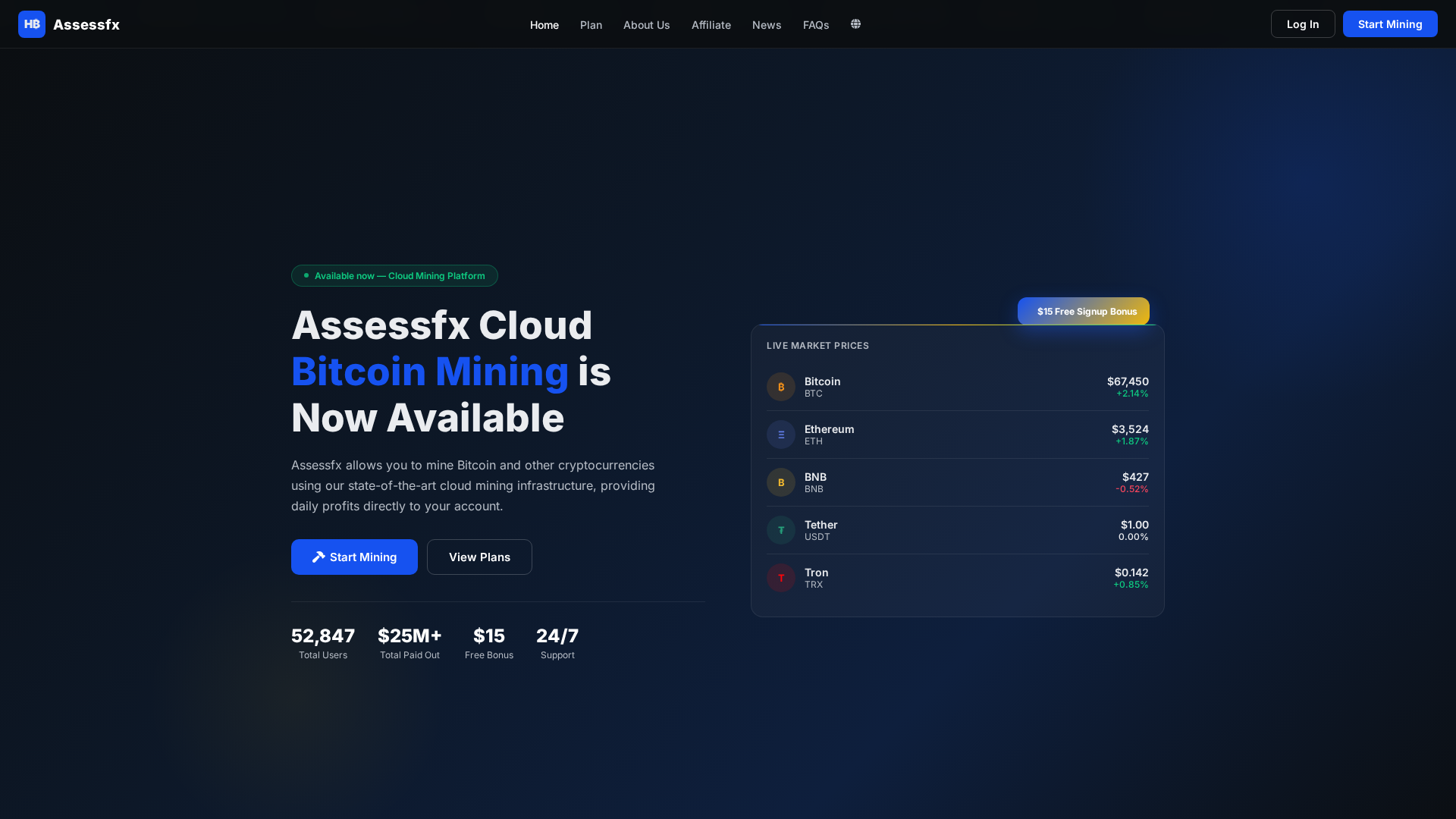Switch to the Plan menu item
1456x819 pixels.
pyautogui.click(x=591, y=25)
